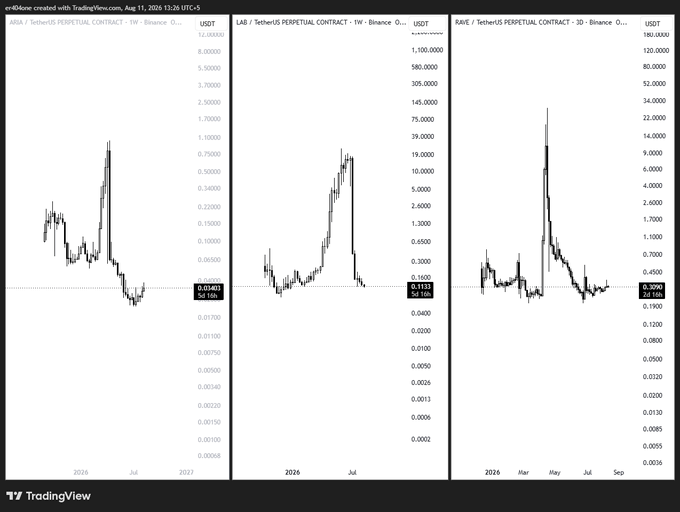The image size is (680, 512).
Task: Click the 0.1900 price level on RAVE axis
Action: pyautogui.click(x=652, y=306)
